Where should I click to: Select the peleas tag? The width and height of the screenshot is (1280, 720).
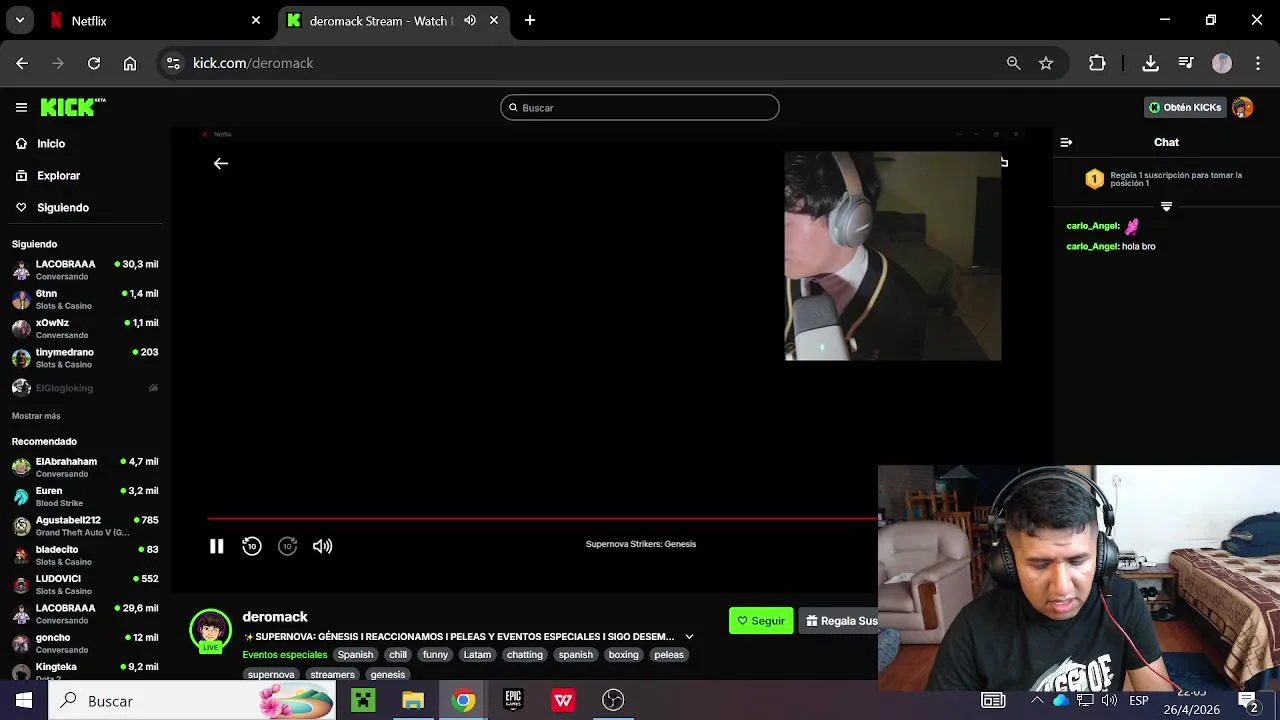pos(669,655)
